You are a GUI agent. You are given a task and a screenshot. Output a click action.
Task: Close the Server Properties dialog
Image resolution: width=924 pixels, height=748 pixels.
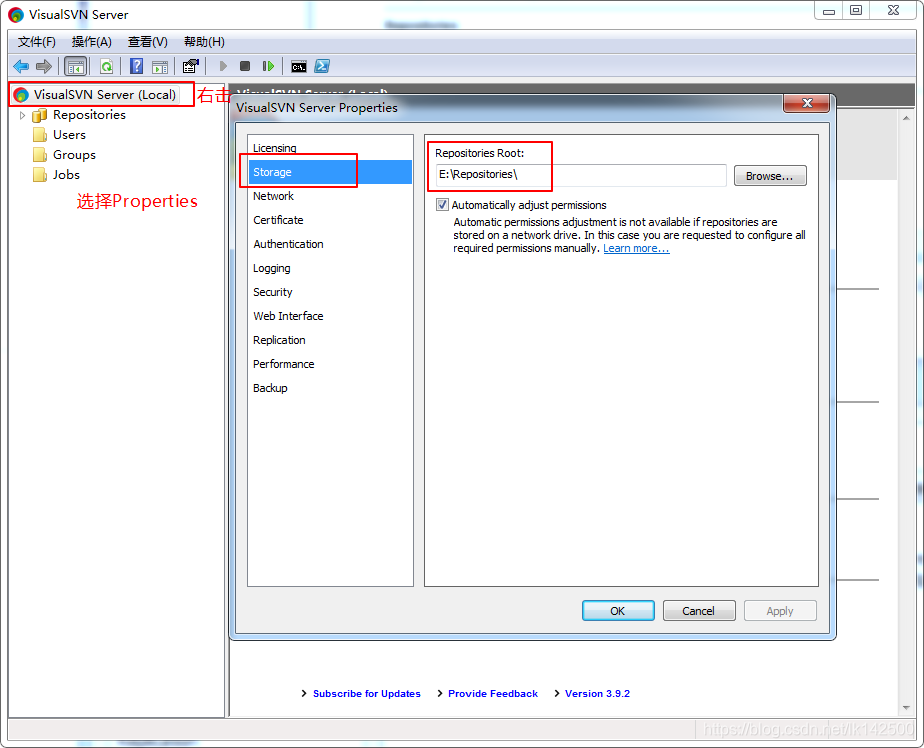coord(807,103)
